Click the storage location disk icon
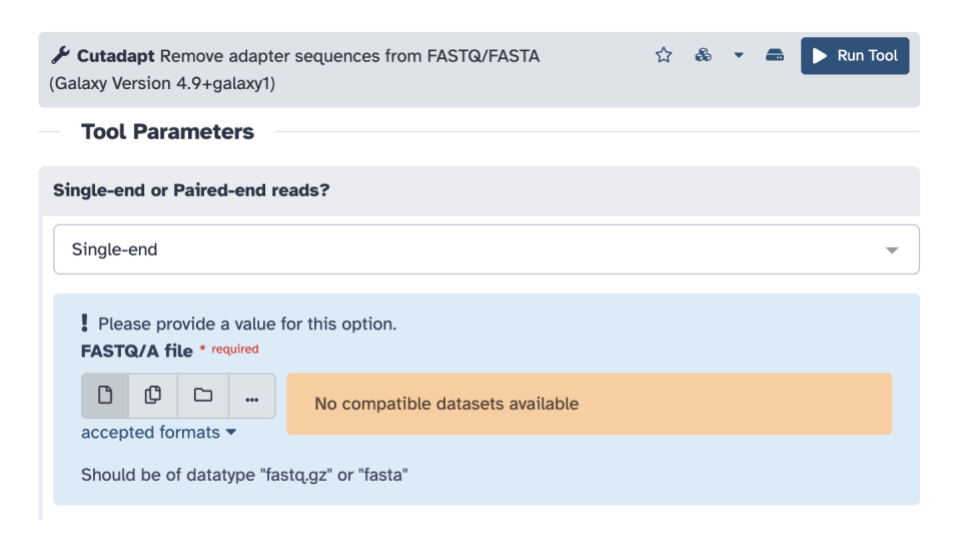The height and width of the screenshot is (540, 960). tap(774, 55)
